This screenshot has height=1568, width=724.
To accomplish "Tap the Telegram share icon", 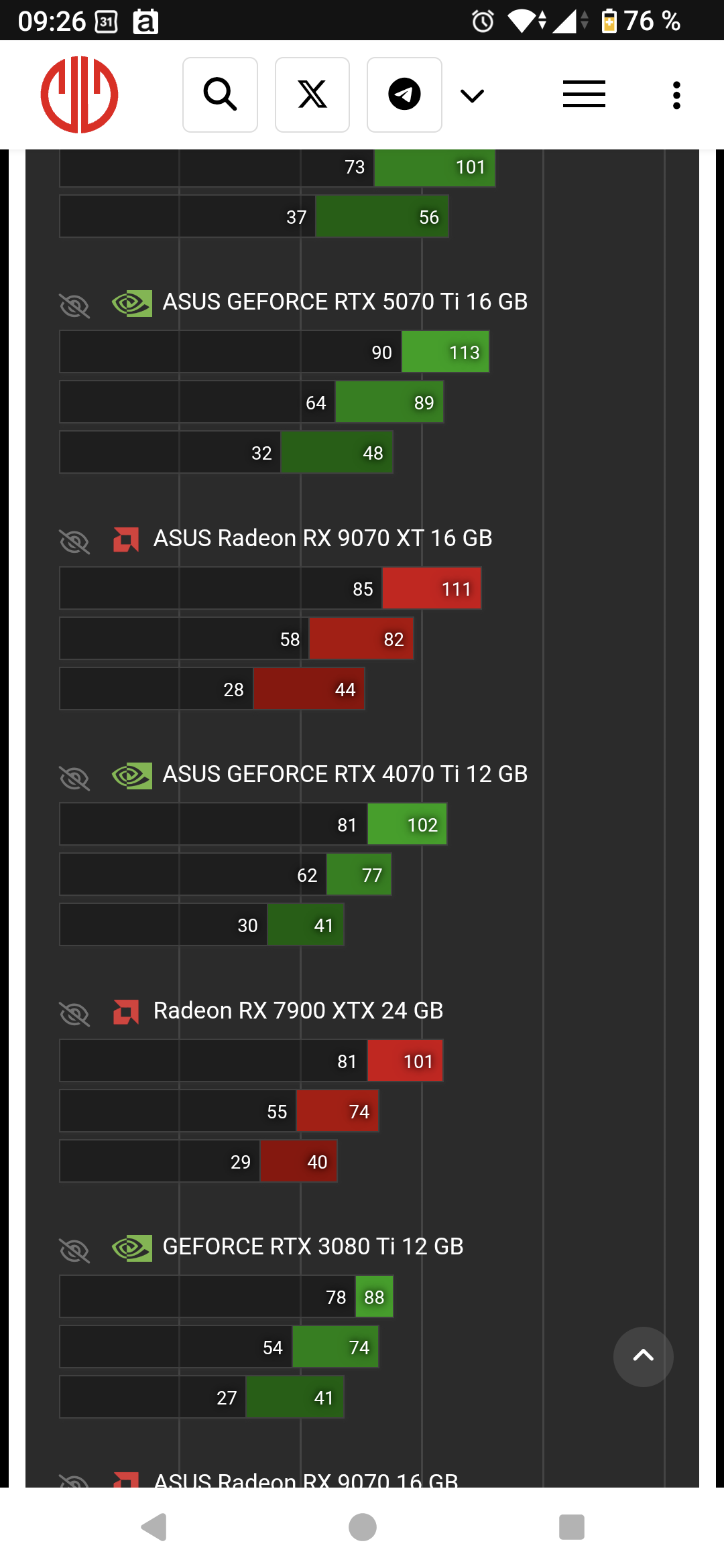I will 404,94.
